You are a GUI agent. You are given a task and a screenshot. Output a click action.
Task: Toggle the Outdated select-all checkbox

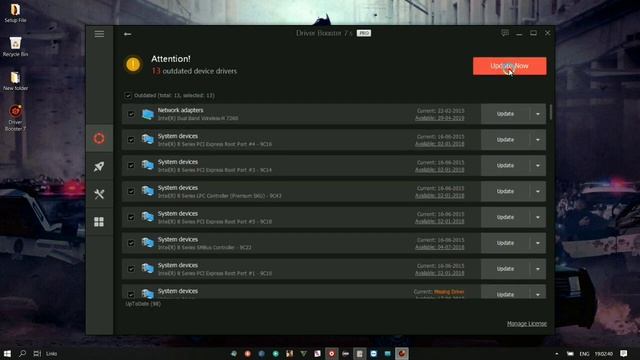click(128, 96)
